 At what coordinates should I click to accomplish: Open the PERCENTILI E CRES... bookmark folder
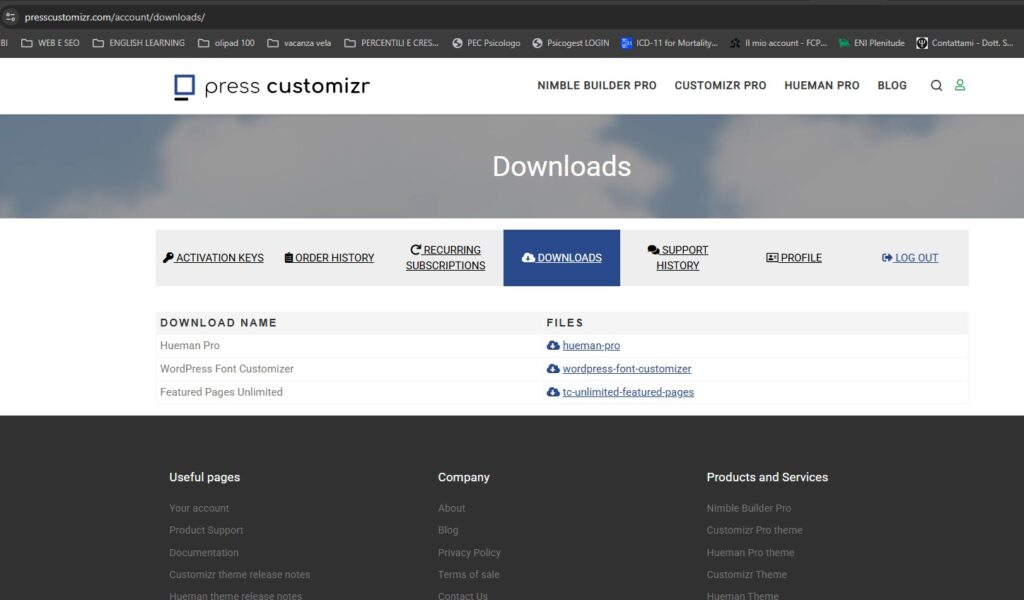[391, 43]
